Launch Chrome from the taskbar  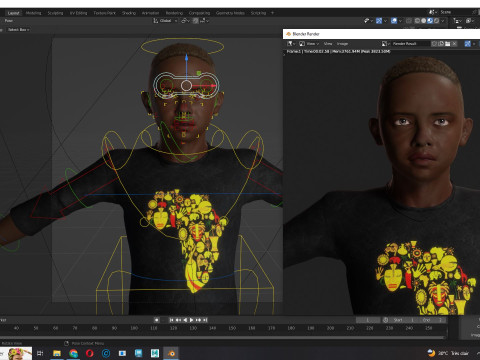[73, 353]
